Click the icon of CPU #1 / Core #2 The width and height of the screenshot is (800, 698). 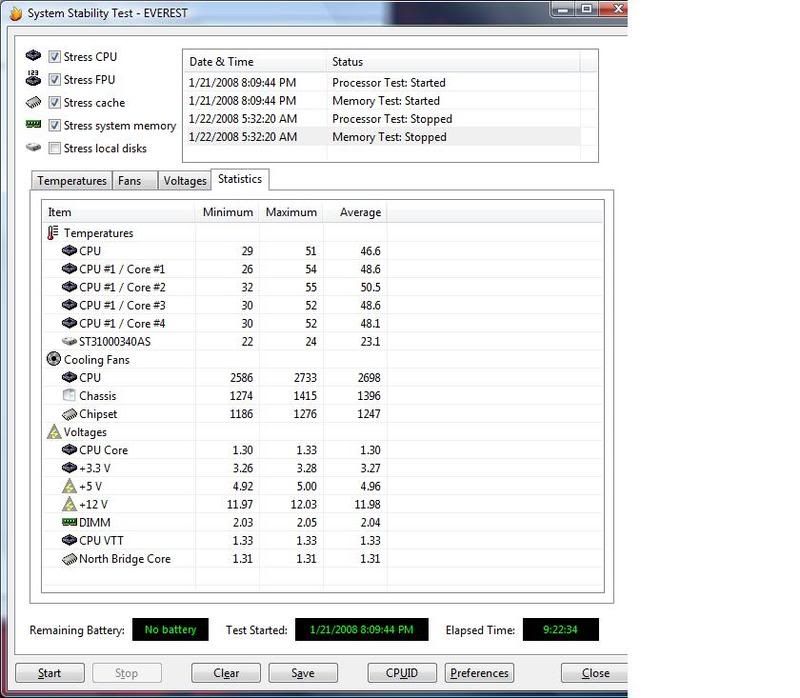click(69, 287)
